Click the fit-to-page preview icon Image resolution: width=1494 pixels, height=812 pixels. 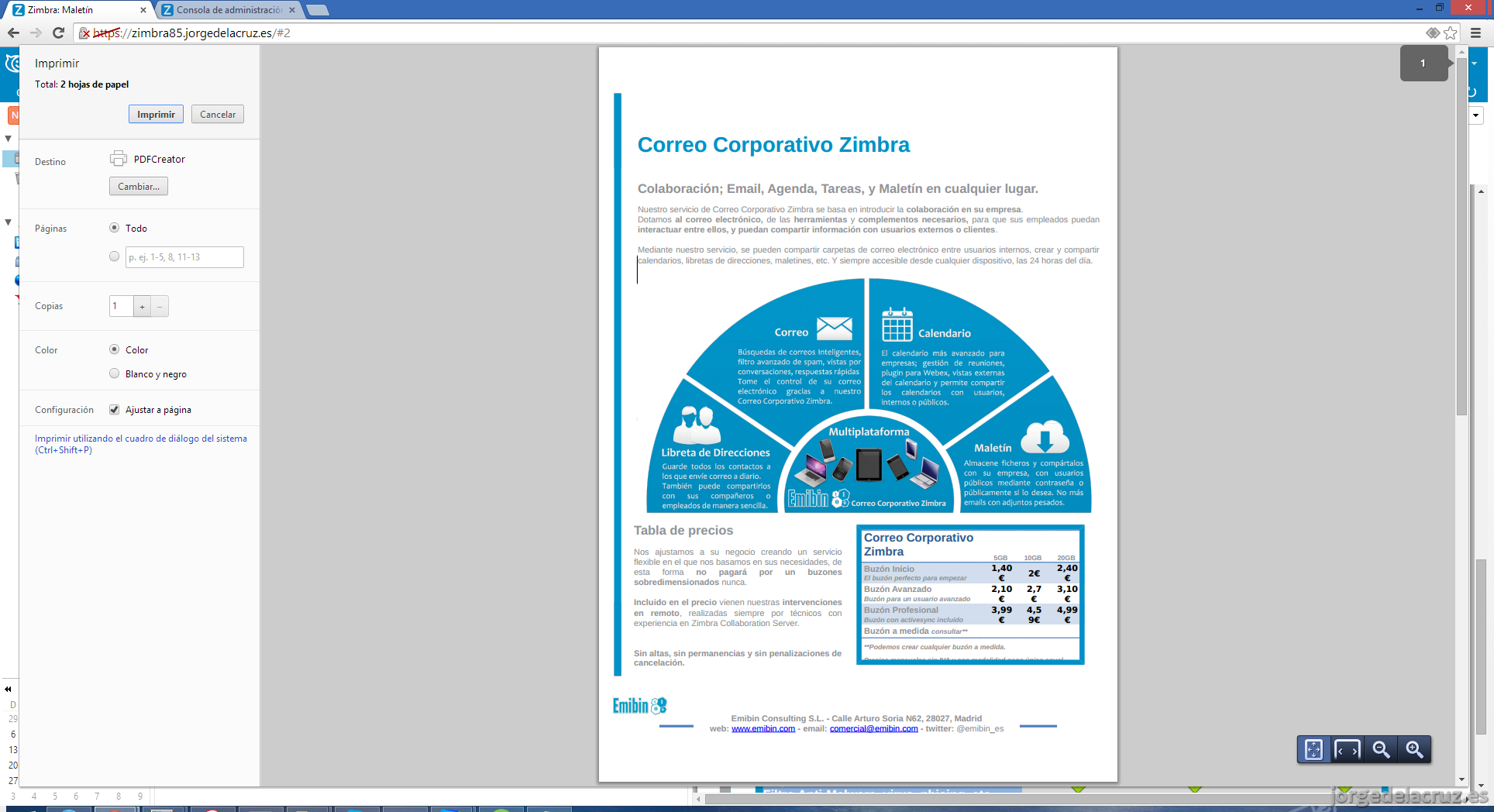coord(1313,749)
